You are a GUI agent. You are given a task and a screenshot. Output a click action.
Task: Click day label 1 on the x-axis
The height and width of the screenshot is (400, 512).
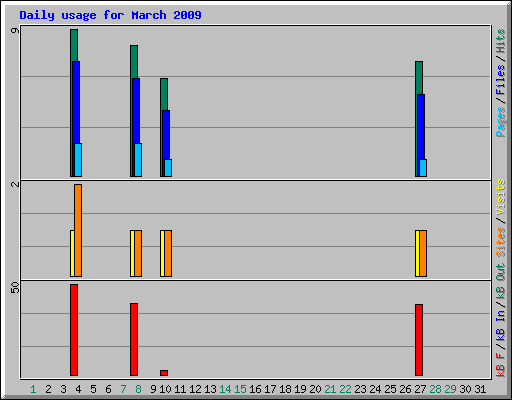(33, 389)
